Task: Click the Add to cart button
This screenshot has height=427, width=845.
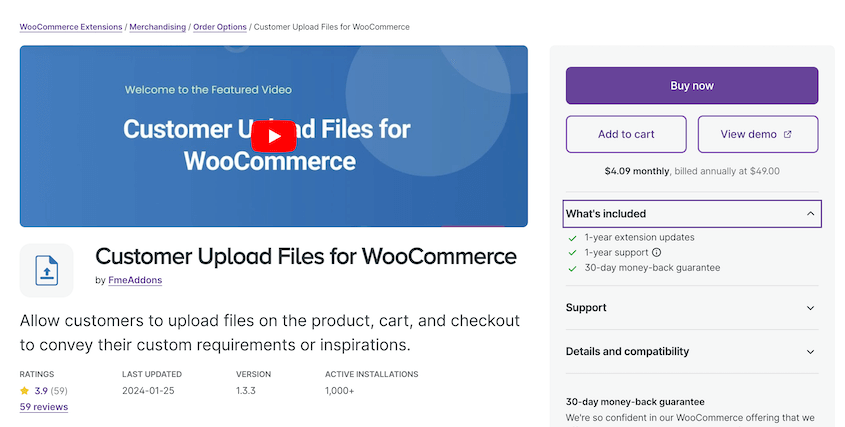Action: coord(626,134)
